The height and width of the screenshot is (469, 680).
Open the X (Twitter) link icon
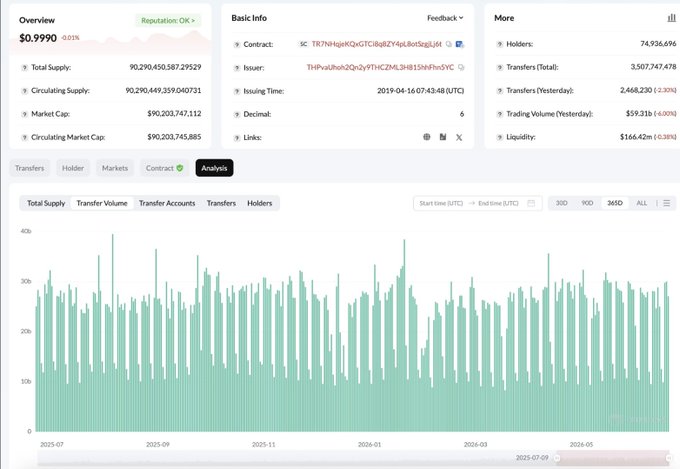pyautogui.click(x=459, y=138)
